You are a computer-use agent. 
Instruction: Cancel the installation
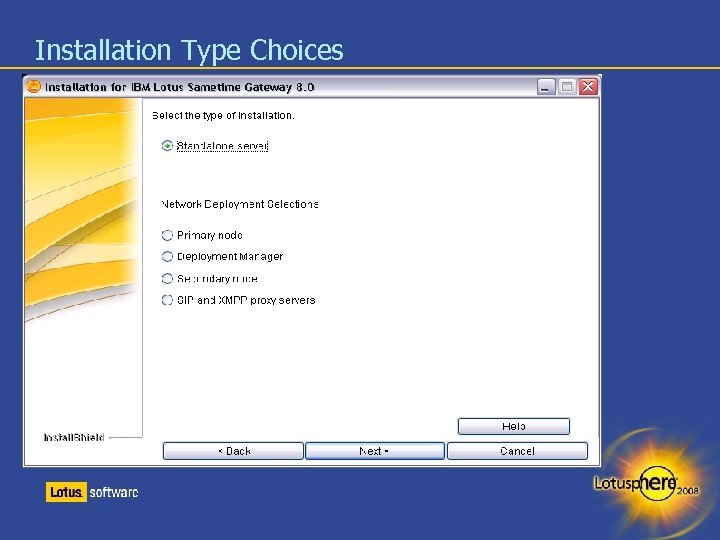click(x=517, y=451)
